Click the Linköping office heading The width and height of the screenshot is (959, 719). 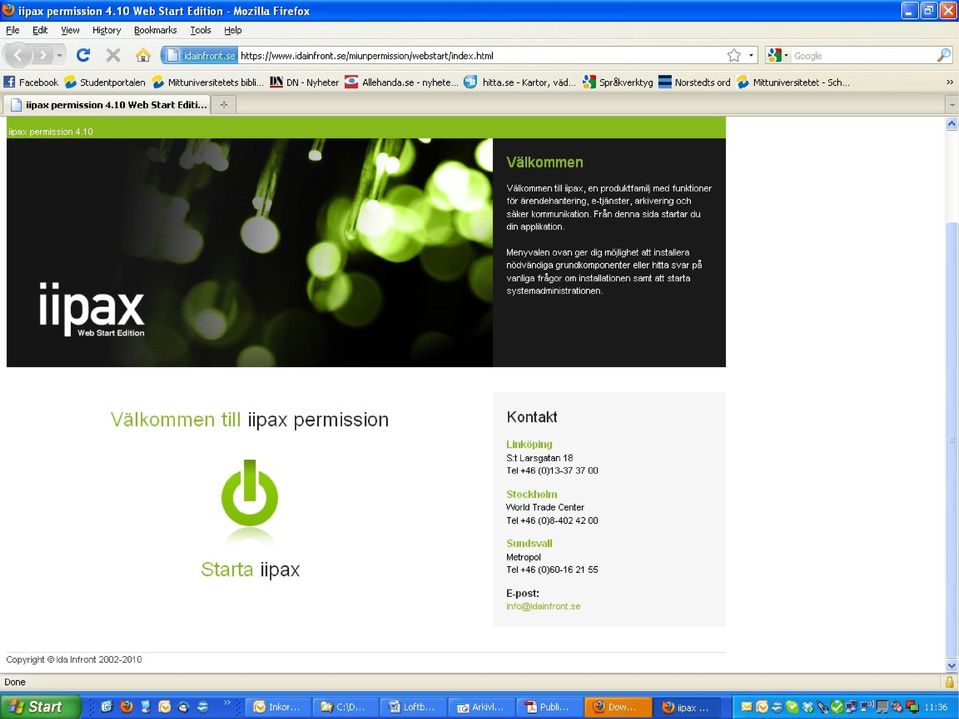[529, 444]
